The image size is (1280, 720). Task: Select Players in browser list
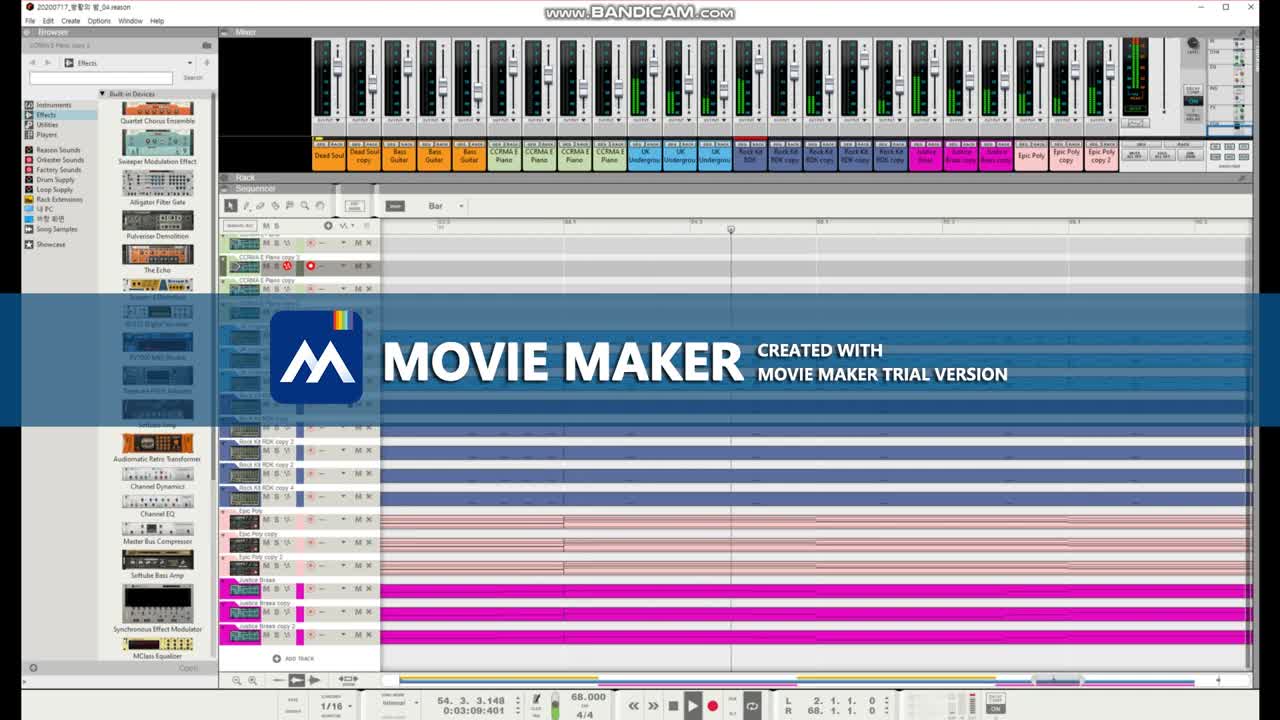tap(46, 134)
